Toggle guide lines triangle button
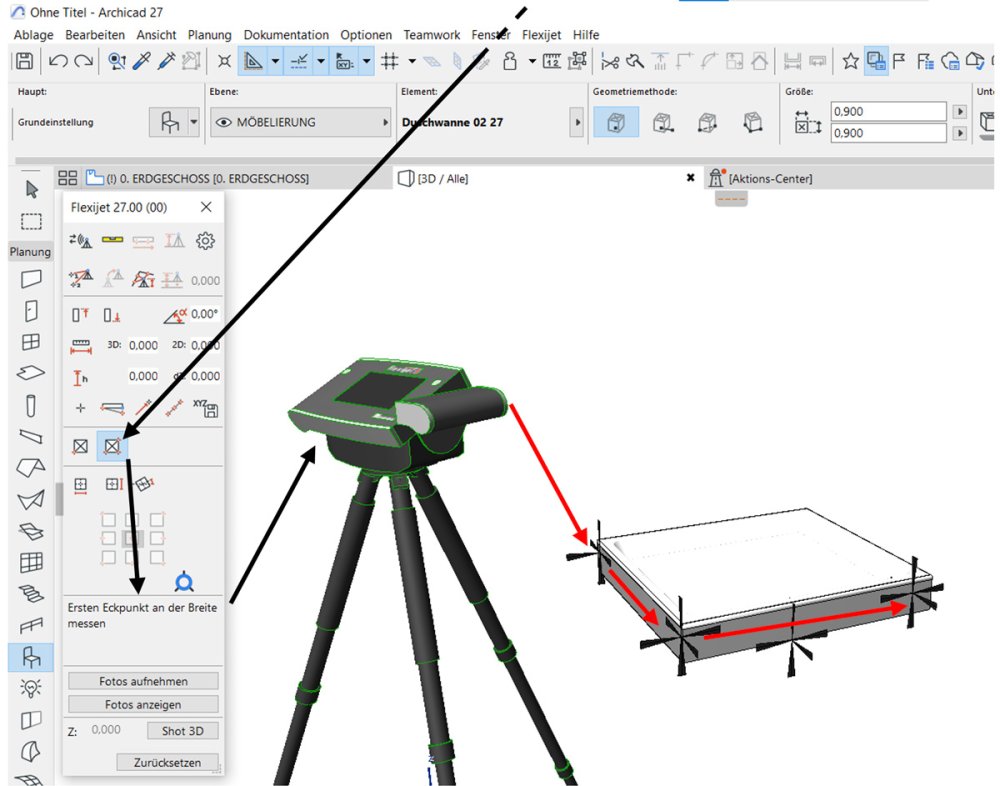 (x=253, y=61)
